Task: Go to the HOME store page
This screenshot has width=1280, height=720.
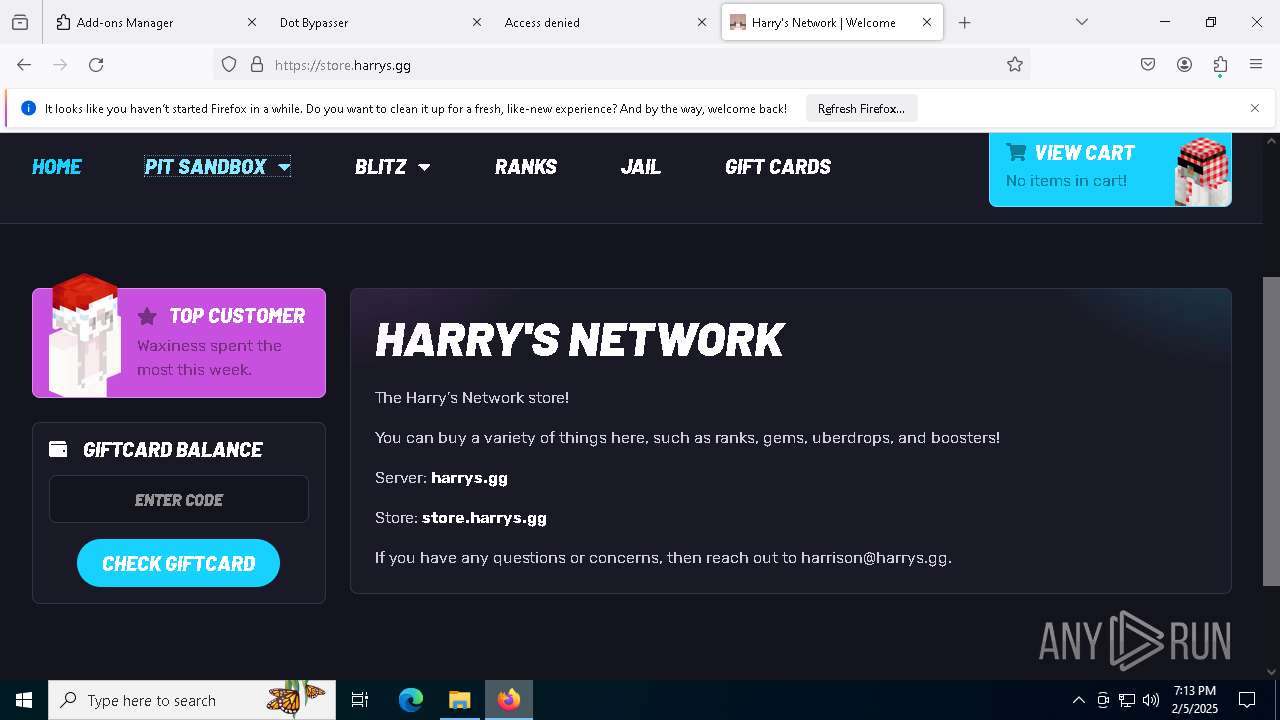Action: click(x=57, y=167)
